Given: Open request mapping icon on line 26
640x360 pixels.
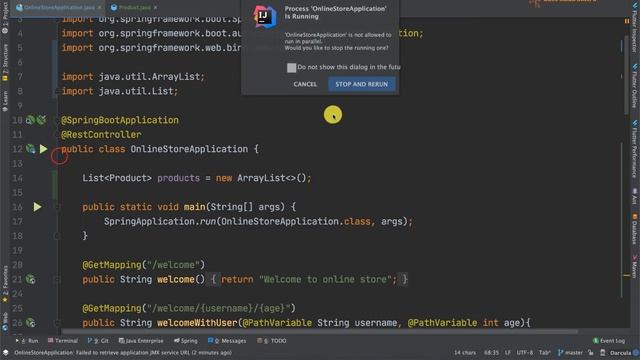Looking at the screenshot, I should tap(31, 322).
